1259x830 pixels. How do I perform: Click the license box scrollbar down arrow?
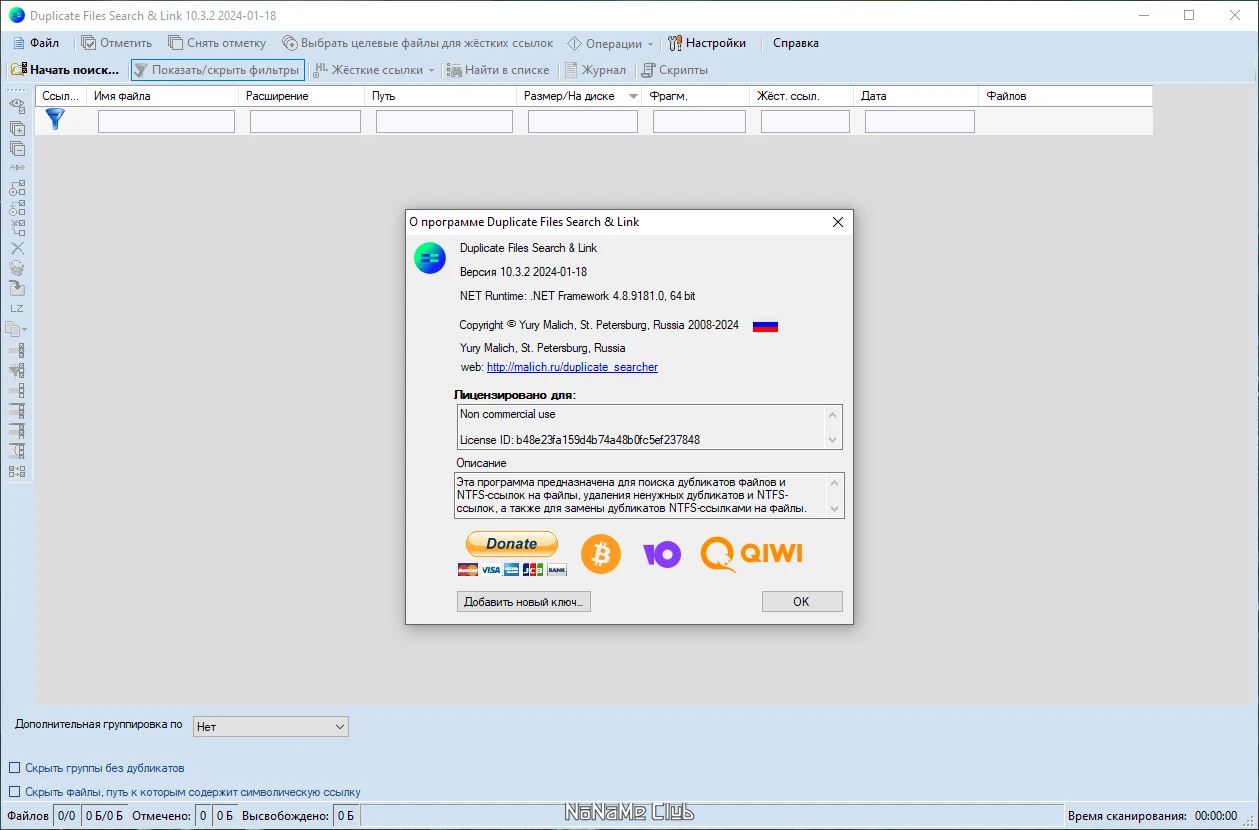832,440
